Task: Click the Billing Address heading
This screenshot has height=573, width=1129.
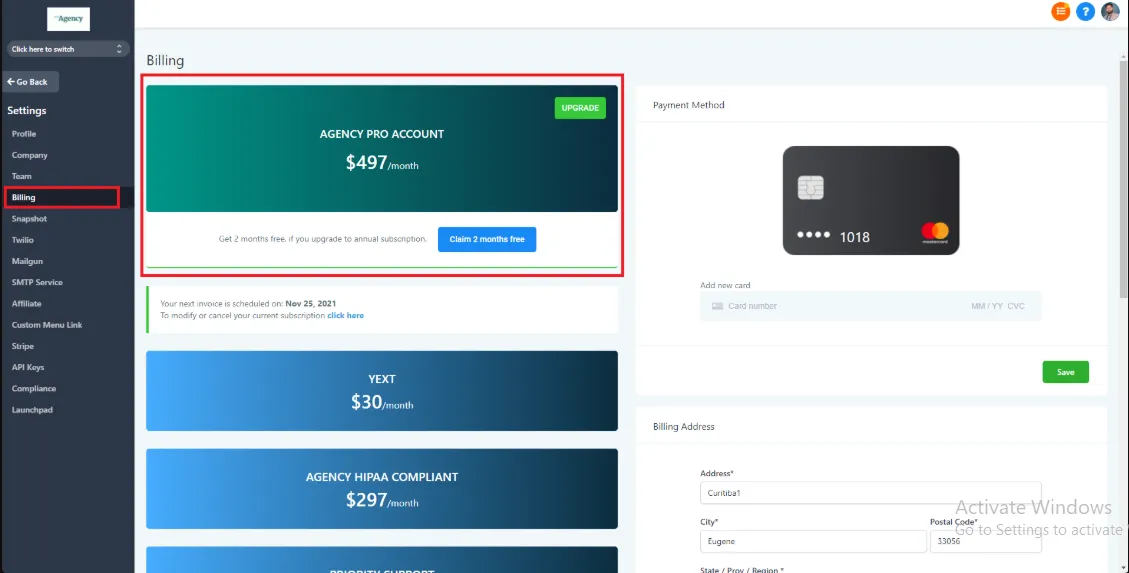Action: click(x=683, y=427)
